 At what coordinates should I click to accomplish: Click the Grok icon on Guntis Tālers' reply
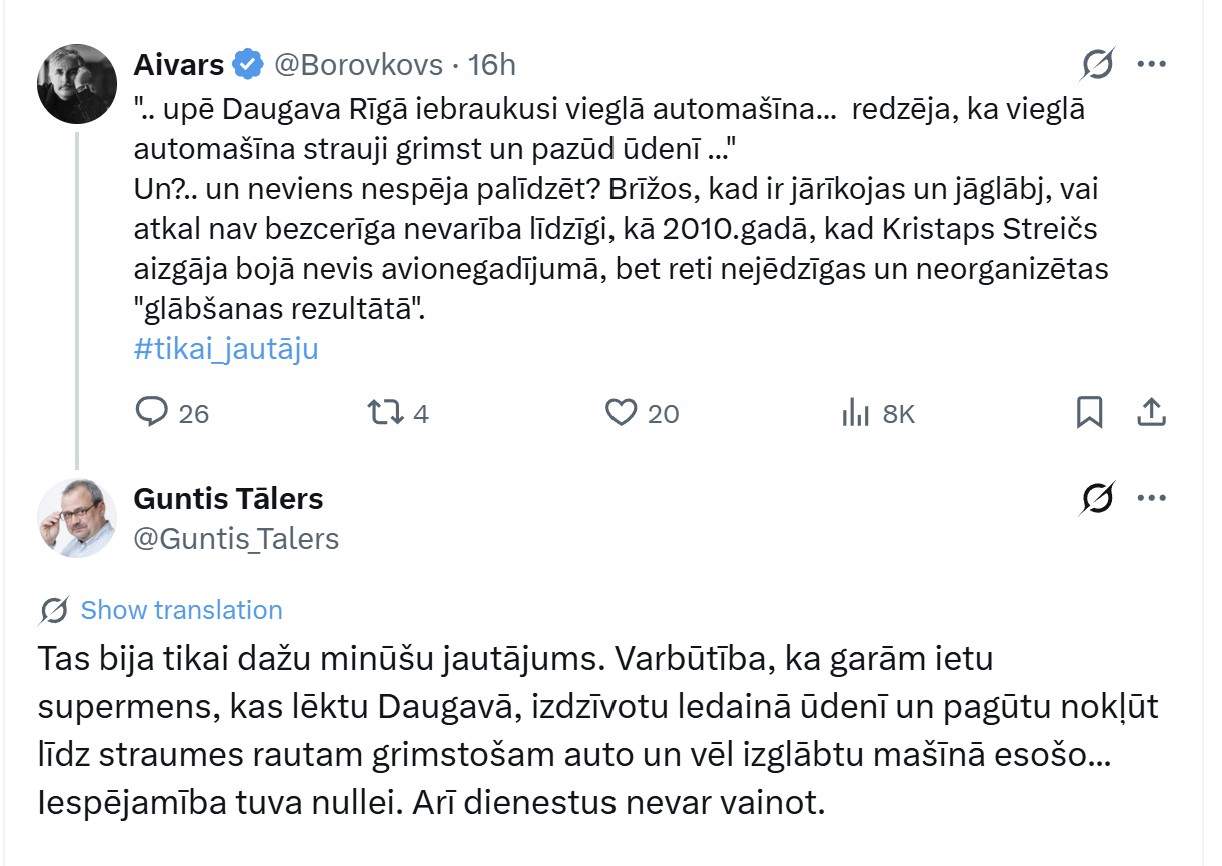point(1098,498)
